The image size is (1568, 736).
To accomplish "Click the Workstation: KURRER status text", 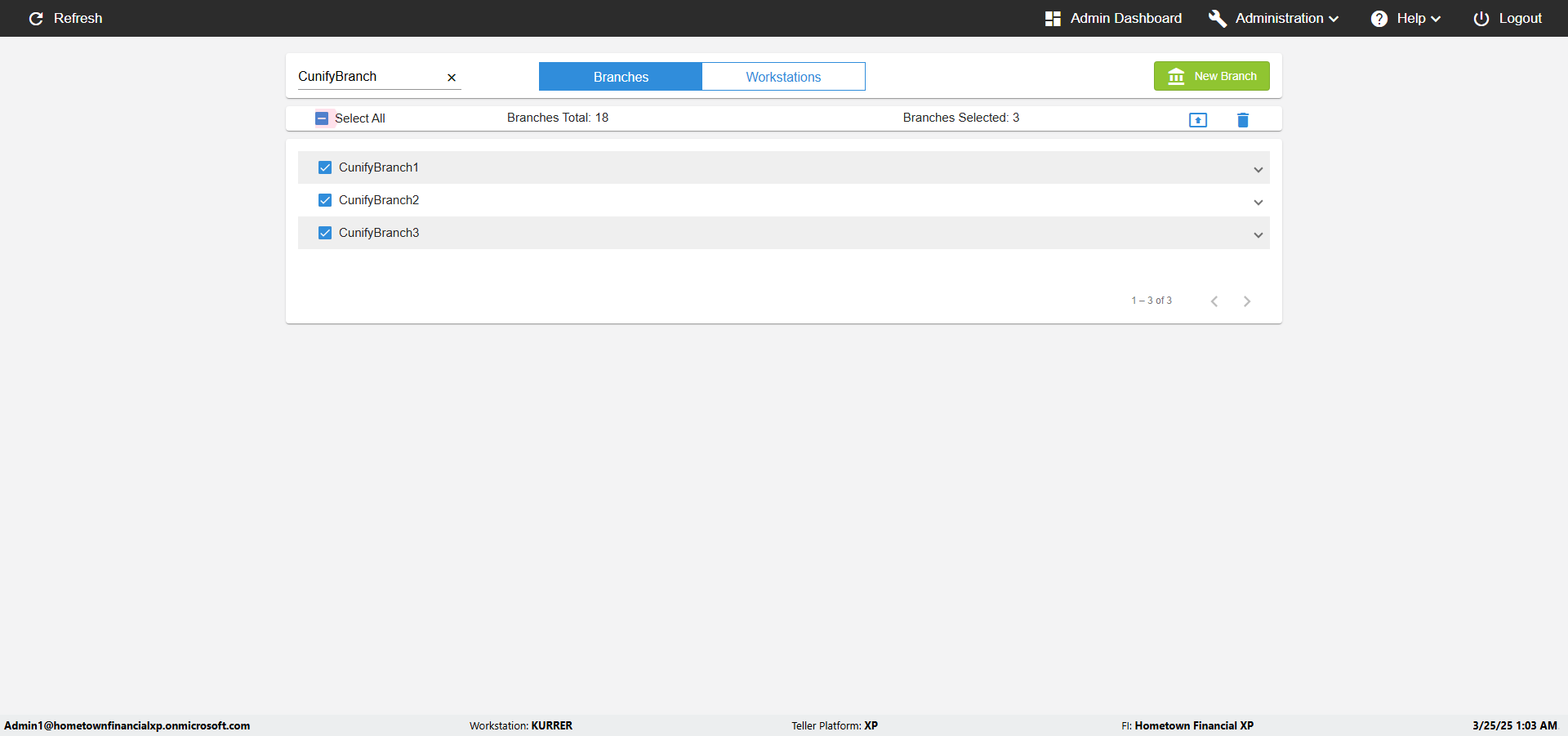I will [x=521, y=725].
